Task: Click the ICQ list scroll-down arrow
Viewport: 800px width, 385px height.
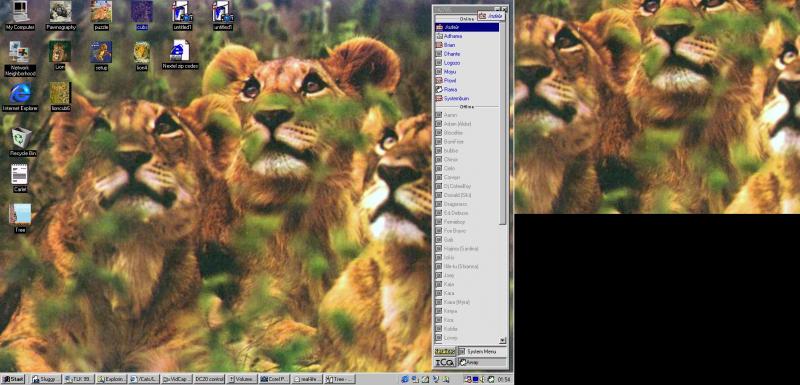Action: pyautogui.click(x=503, y=340)
